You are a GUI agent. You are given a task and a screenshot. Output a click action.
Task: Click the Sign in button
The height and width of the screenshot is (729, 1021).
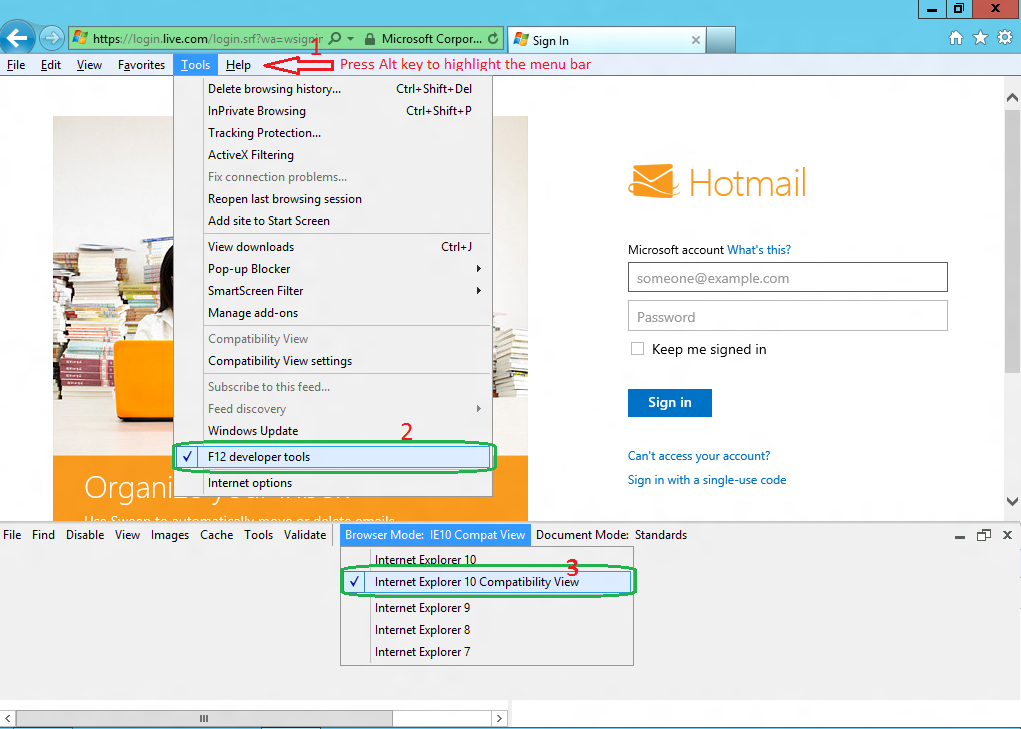(669, 402)
